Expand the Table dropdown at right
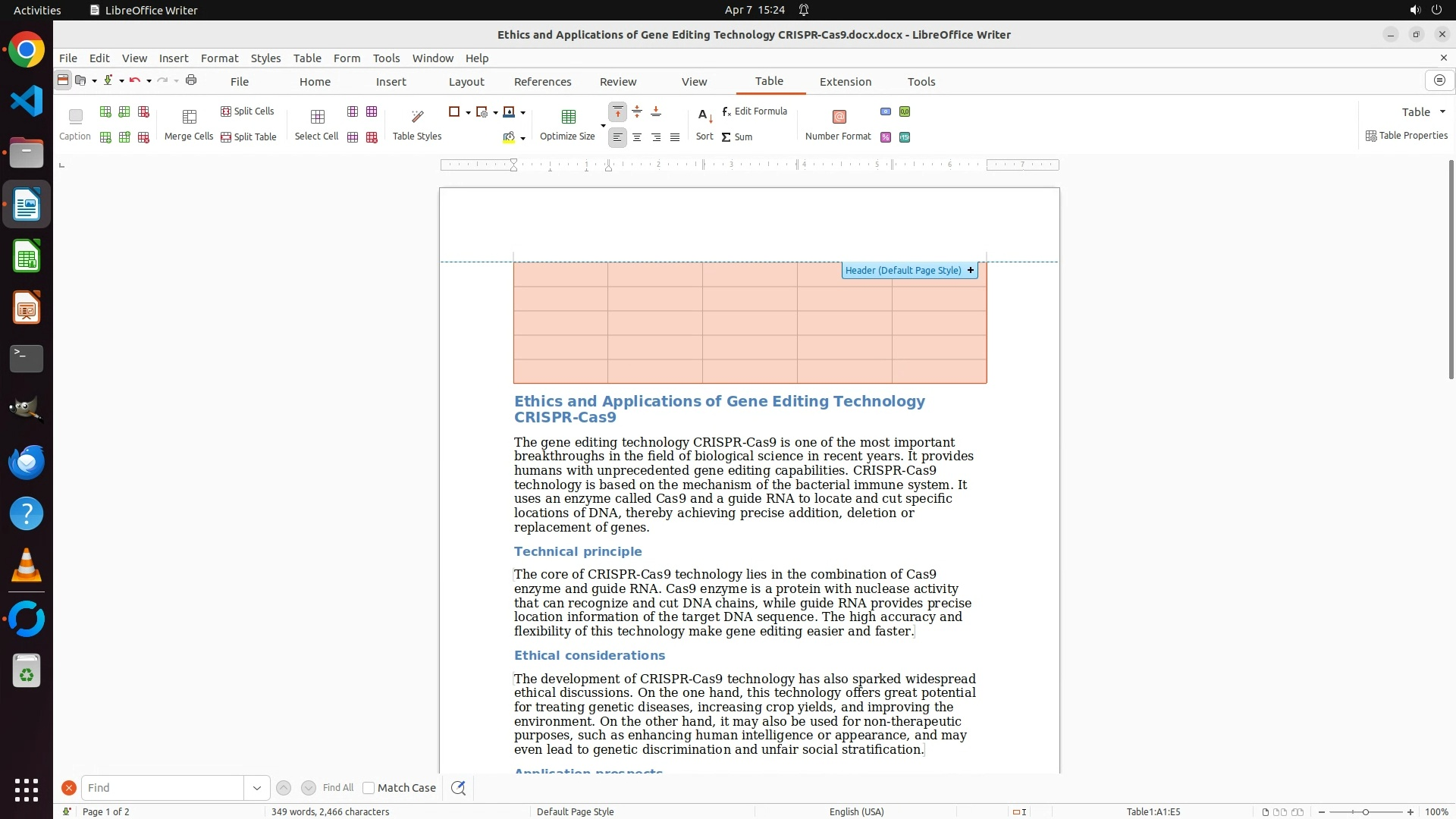The width and height of the screenshot is (1456, 819). pyautogui.click(x=1442, y=112)
